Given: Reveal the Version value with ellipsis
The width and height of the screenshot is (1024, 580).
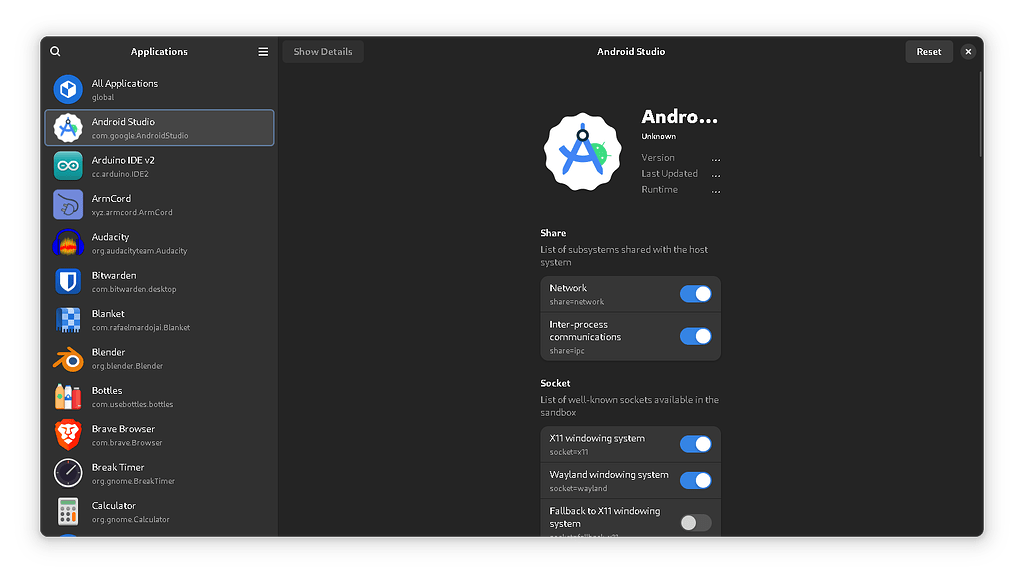Looking at the screenshot, I should coord(715,157).
